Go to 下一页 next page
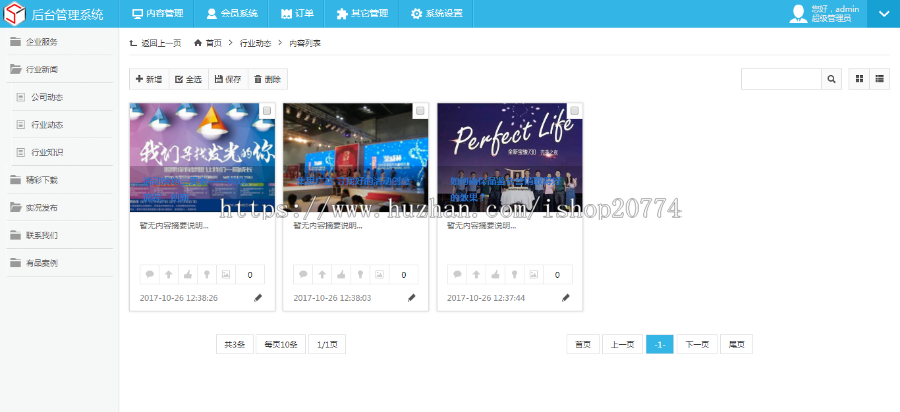Screen dimensions: 900x412 696,344
